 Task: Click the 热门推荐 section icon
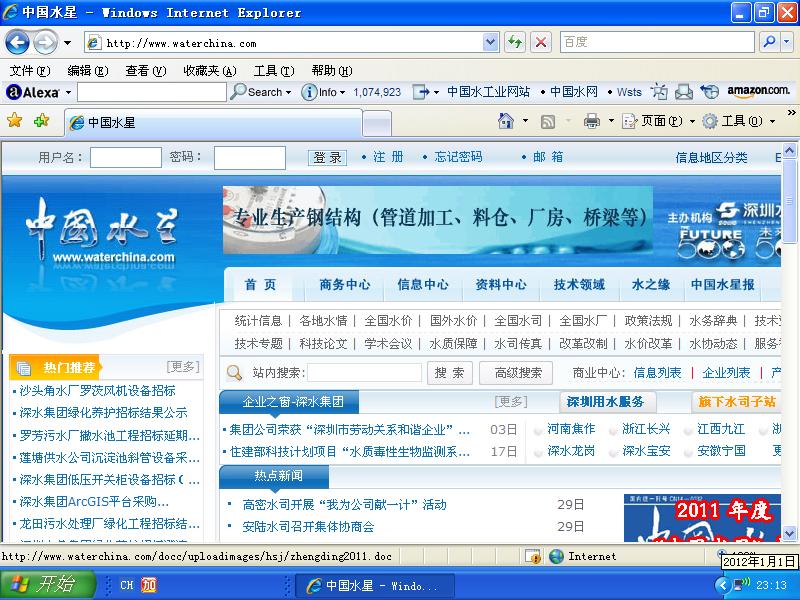[x=23, y=368]
